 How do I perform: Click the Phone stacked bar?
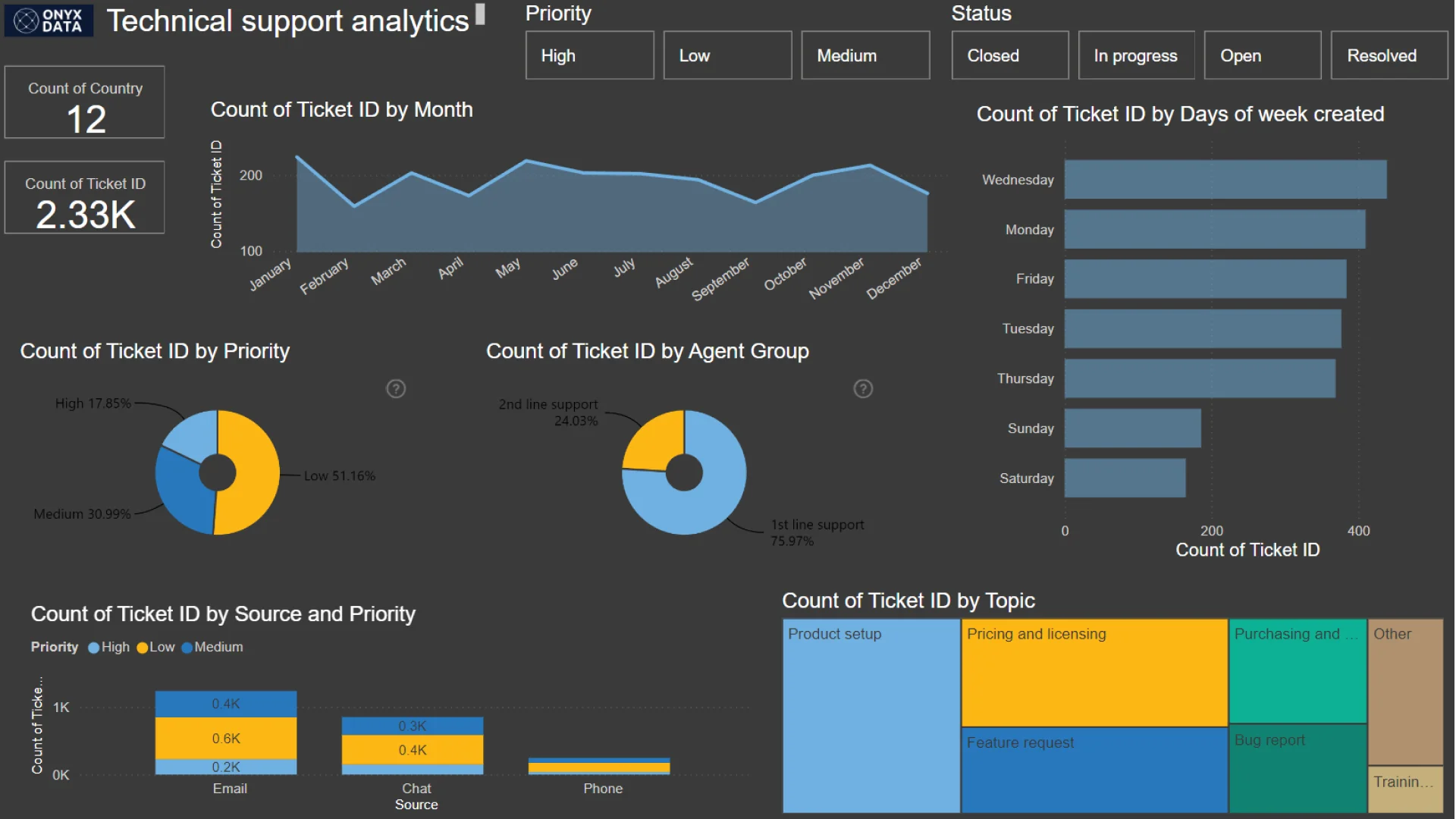[599, 766]
